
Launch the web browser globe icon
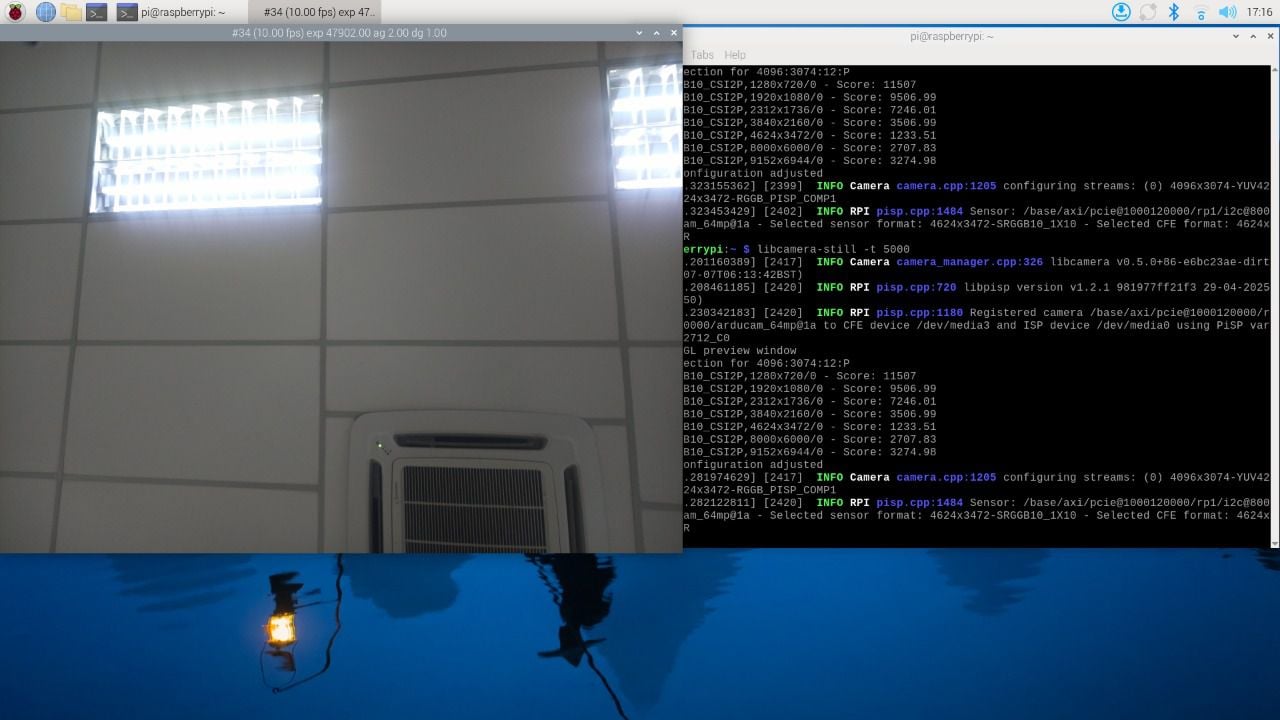point(45,12)
